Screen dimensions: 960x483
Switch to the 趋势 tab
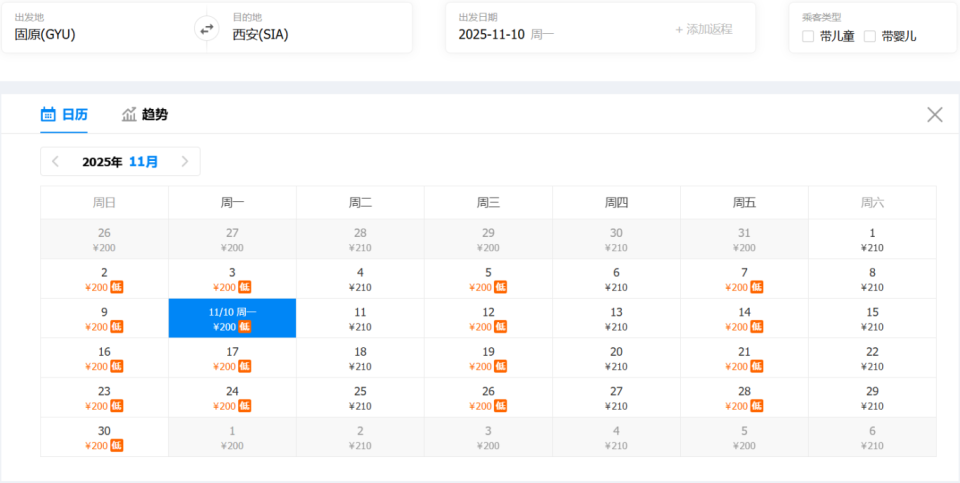coord(145,114)
